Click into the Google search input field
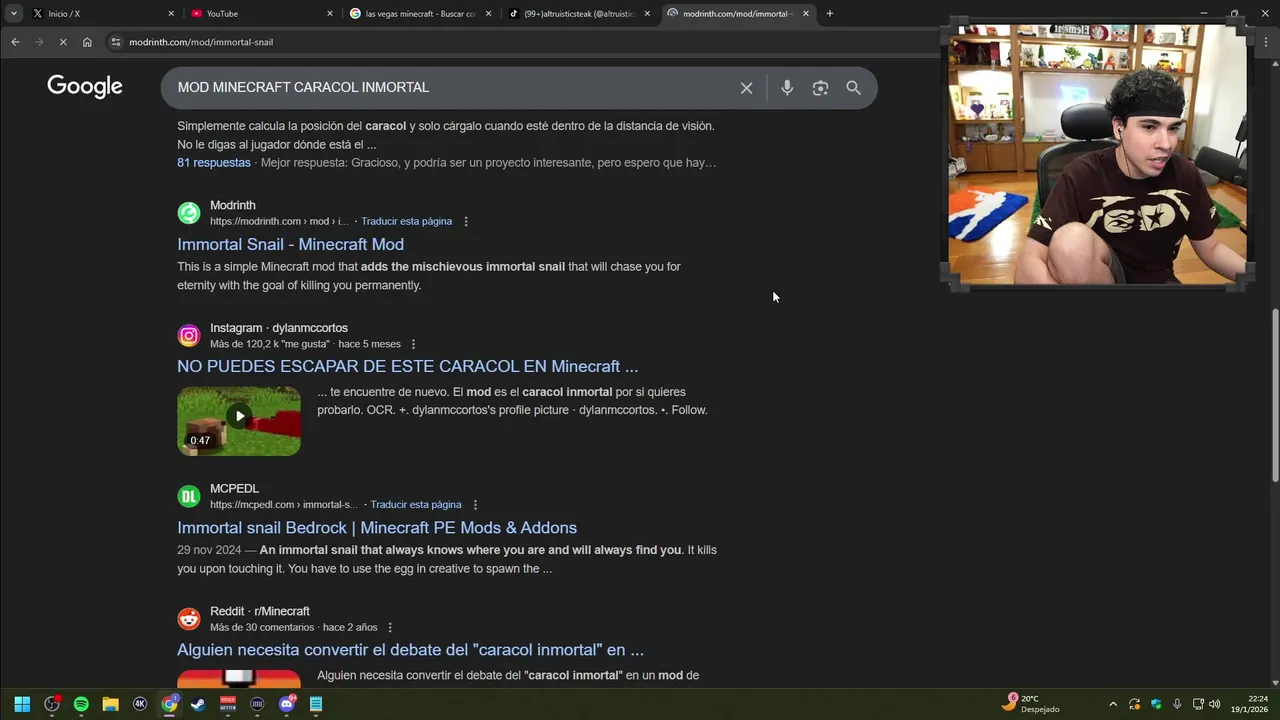 tap(450, 88)
